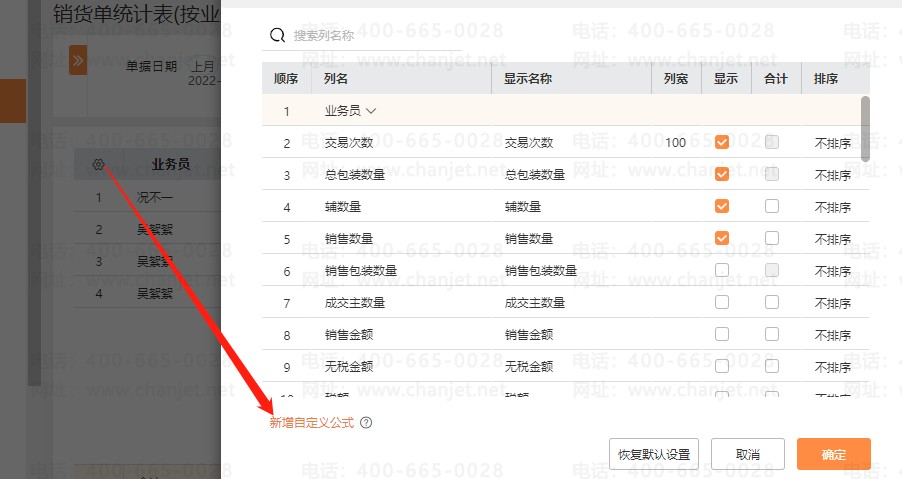The width and height of the screenshot is (902, 479).
Task: Open 不排序 sort option for 交易次数
Action: coord(832,143)
